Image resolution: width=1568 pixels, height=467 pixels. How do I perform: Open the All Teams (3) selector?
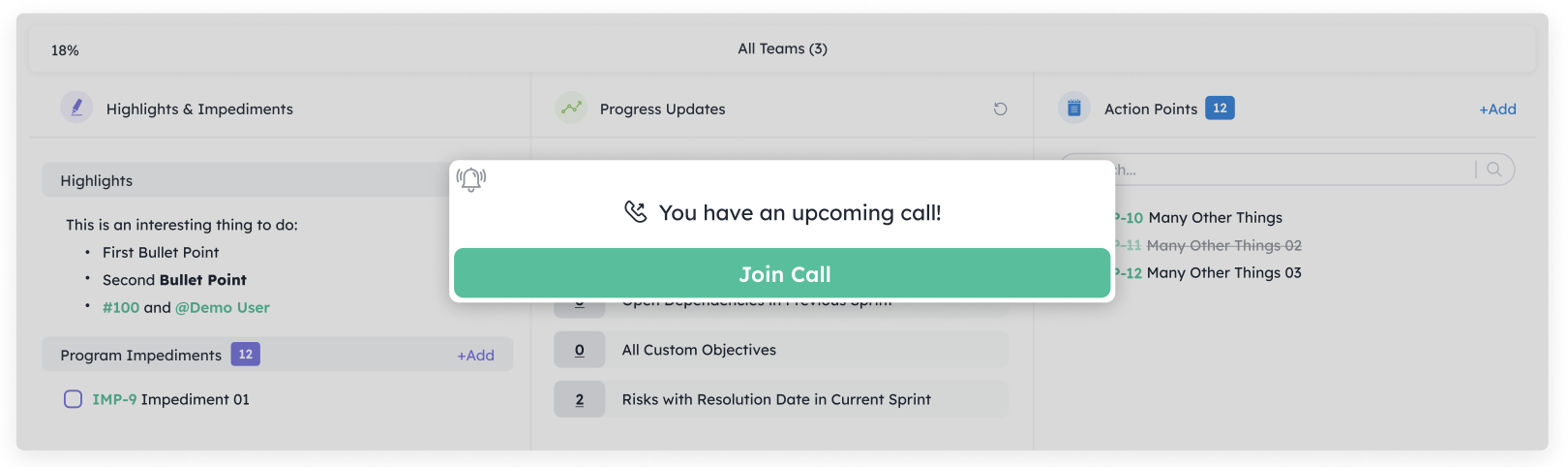pyautogui.click(x=782, y=48)
